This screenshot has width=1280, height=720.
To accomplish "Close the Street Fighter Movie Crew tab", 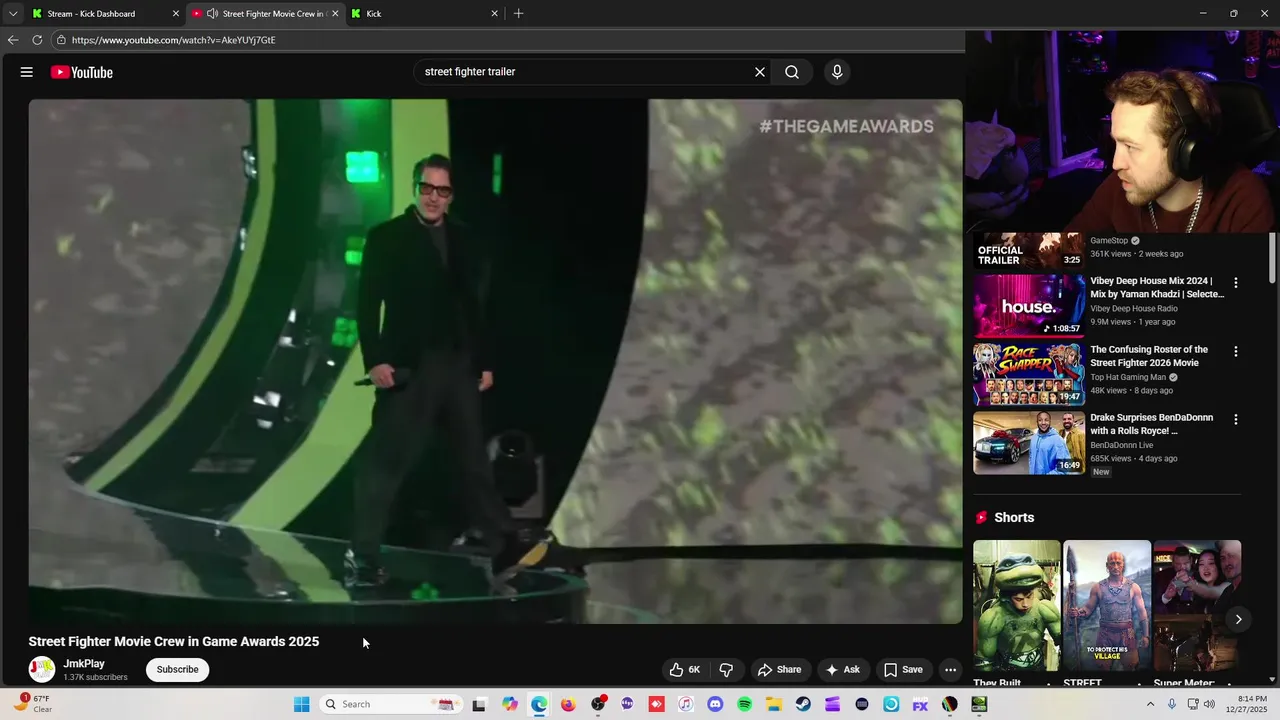I will click(x=335, y=14).
